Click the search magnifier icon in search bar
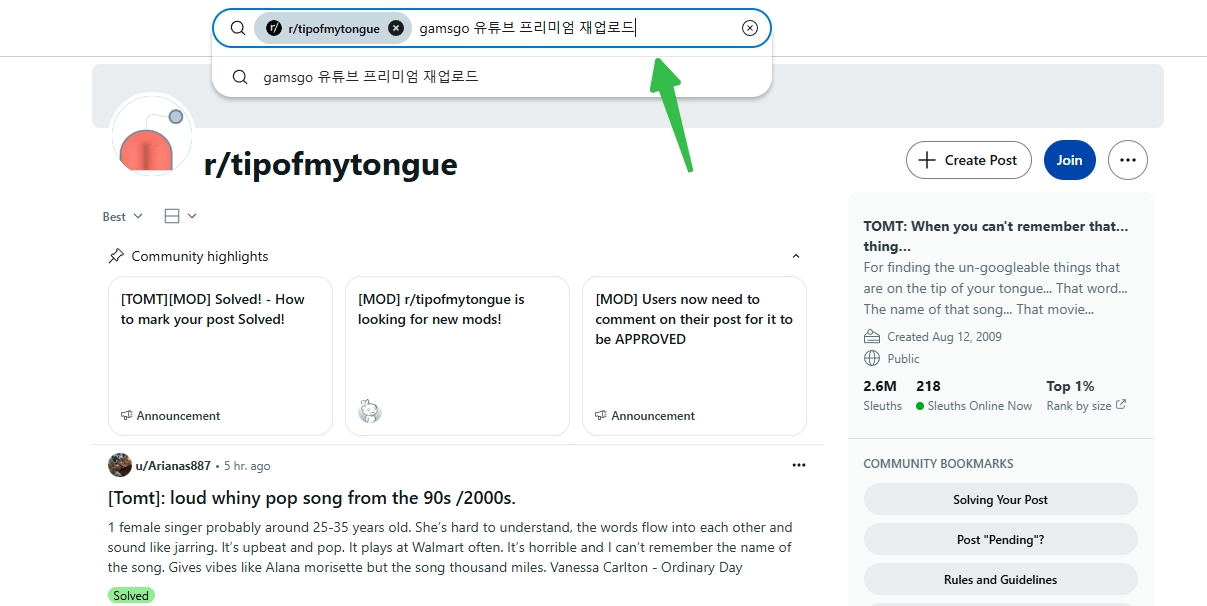 pos(238,28)
